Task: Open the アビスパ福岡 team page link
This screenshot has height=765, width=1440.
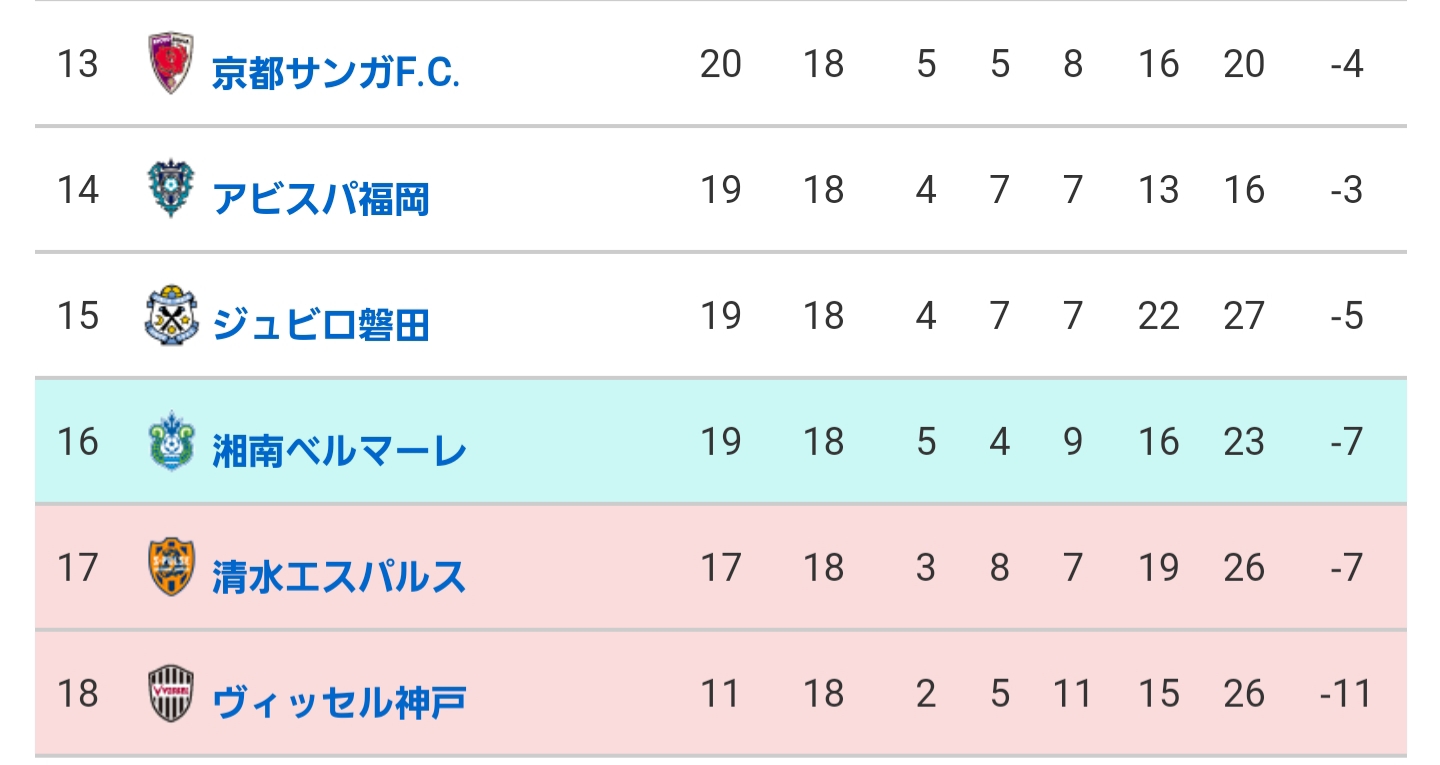Action: click(x=321, y=200)
